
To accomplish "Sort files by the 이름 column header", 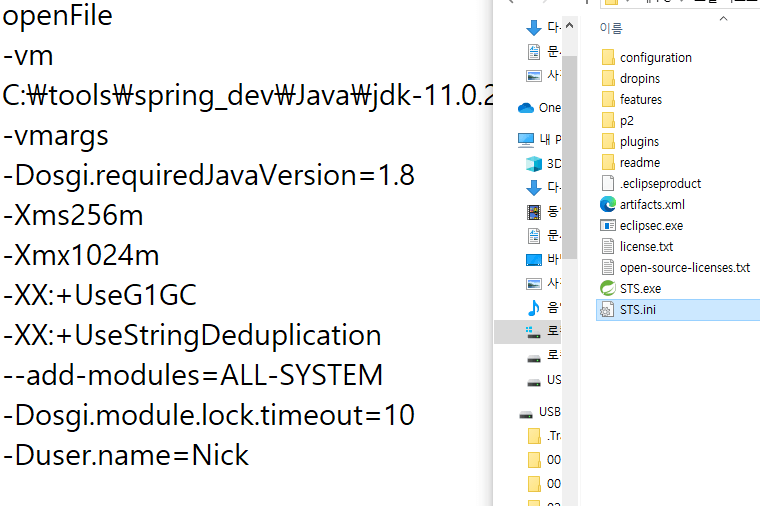I will pos(611,28).
